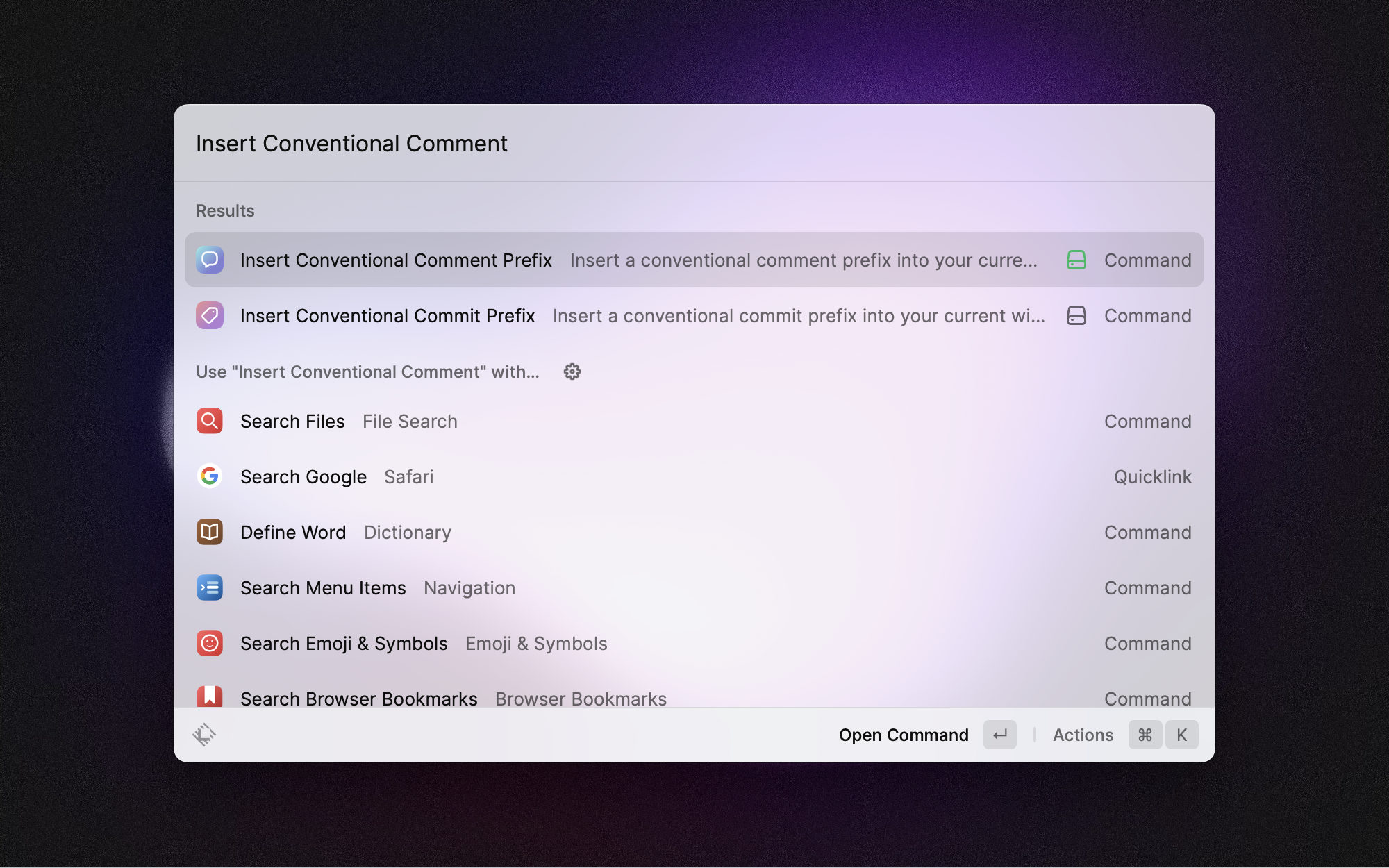Click the Google logo icon
Viewport: 1389px width, 868px height.
coord(210,476)
